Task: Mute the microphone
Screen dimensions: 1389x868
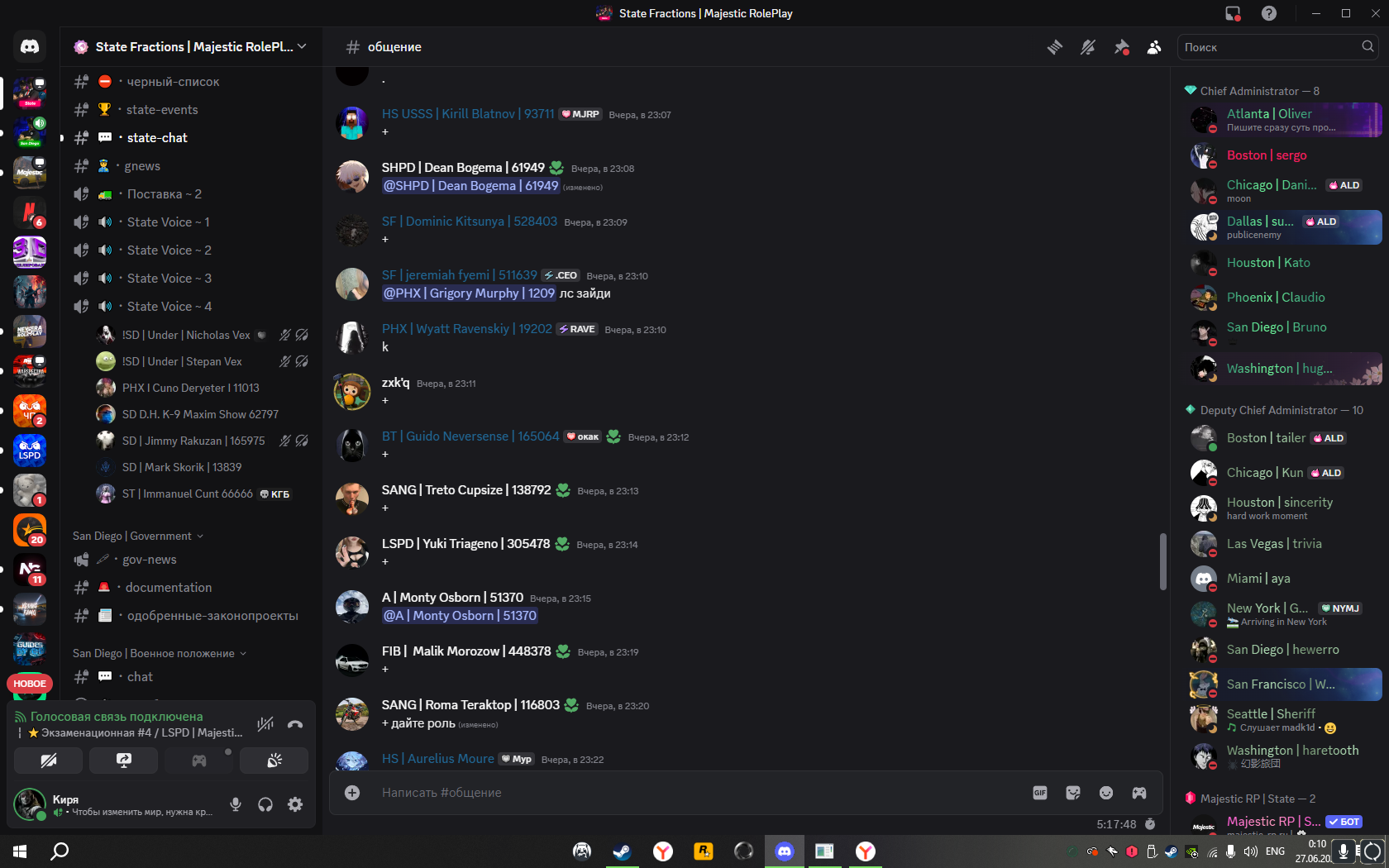Action: click(x=236, y=804)
